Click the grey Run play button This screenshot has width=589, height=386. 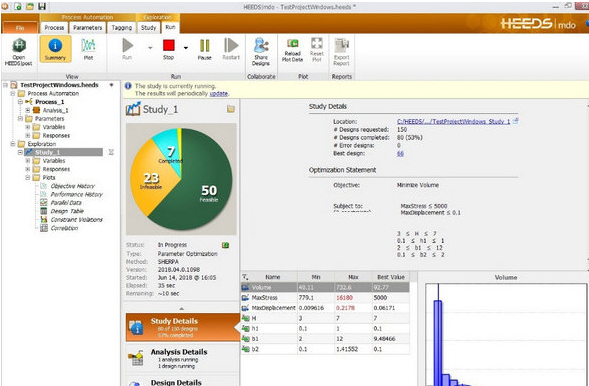click(127, 49)
